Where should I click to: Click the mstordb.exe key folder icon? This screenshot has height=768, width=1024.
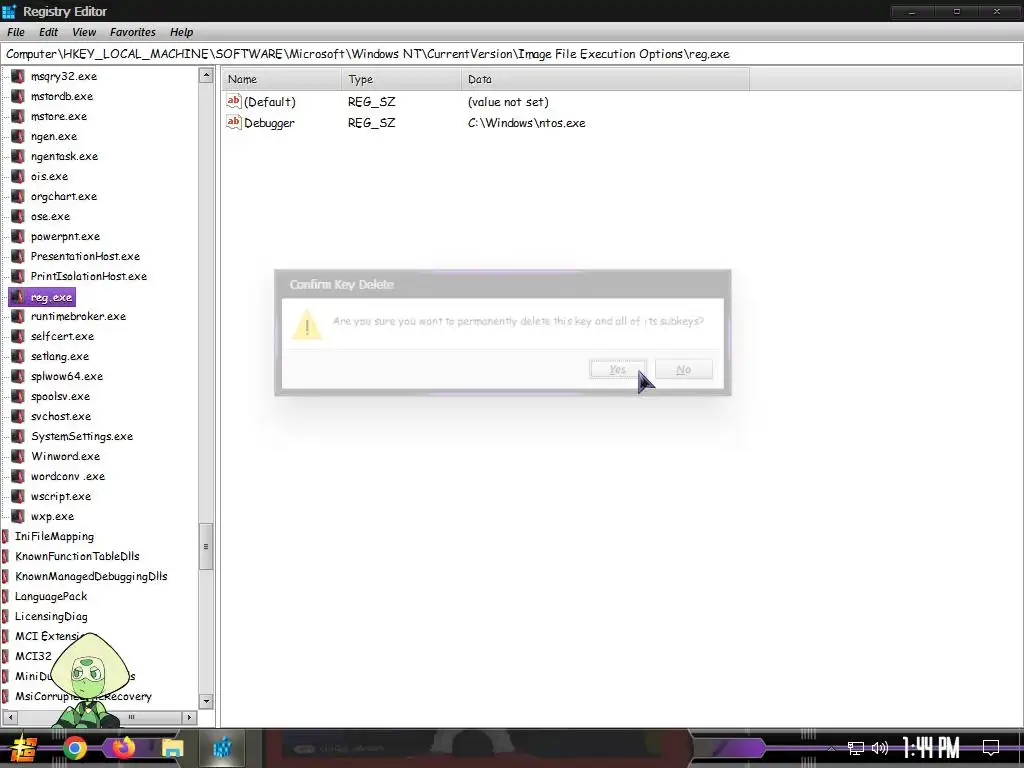coord(18,97)
